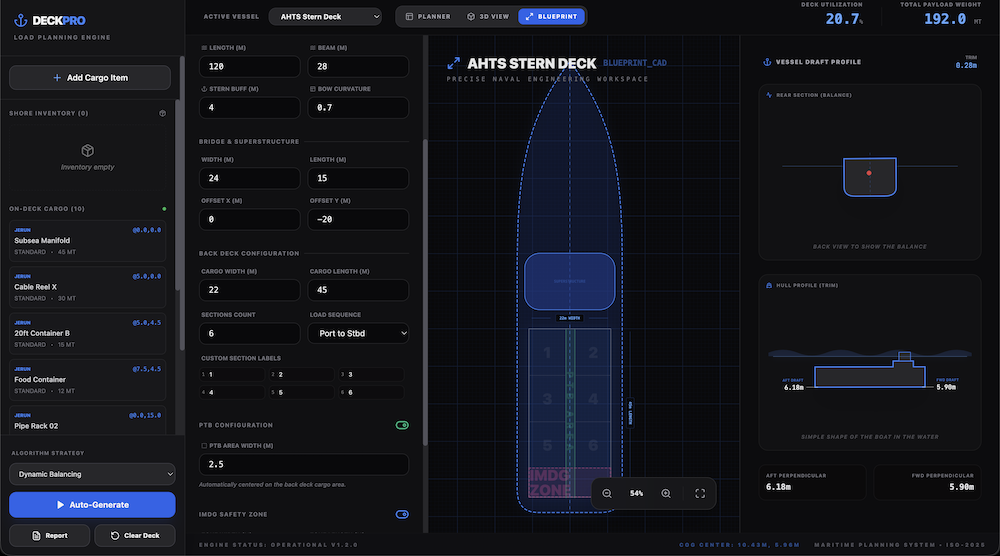
Task: Select the Cable Reel X cargo card
Action: tap(87, 288)
